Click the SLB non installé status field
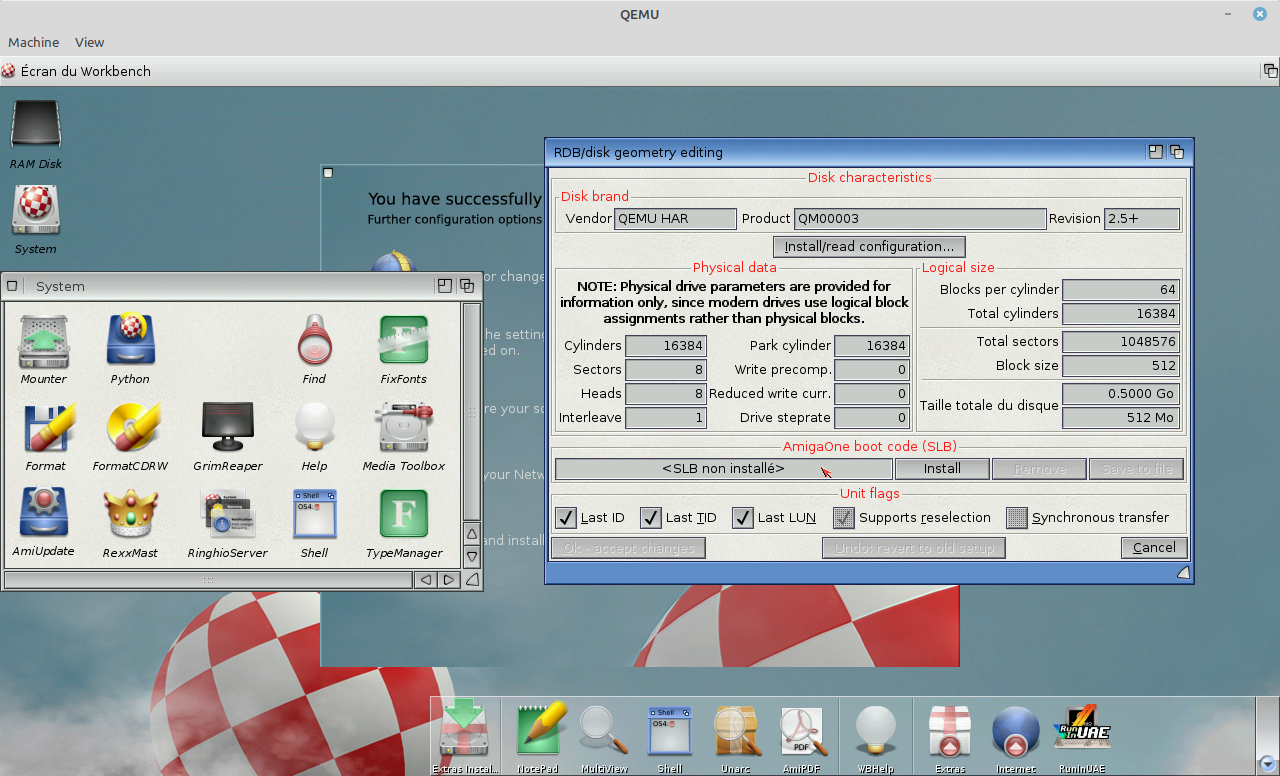The image size is (1280, 776). (723, 468)
